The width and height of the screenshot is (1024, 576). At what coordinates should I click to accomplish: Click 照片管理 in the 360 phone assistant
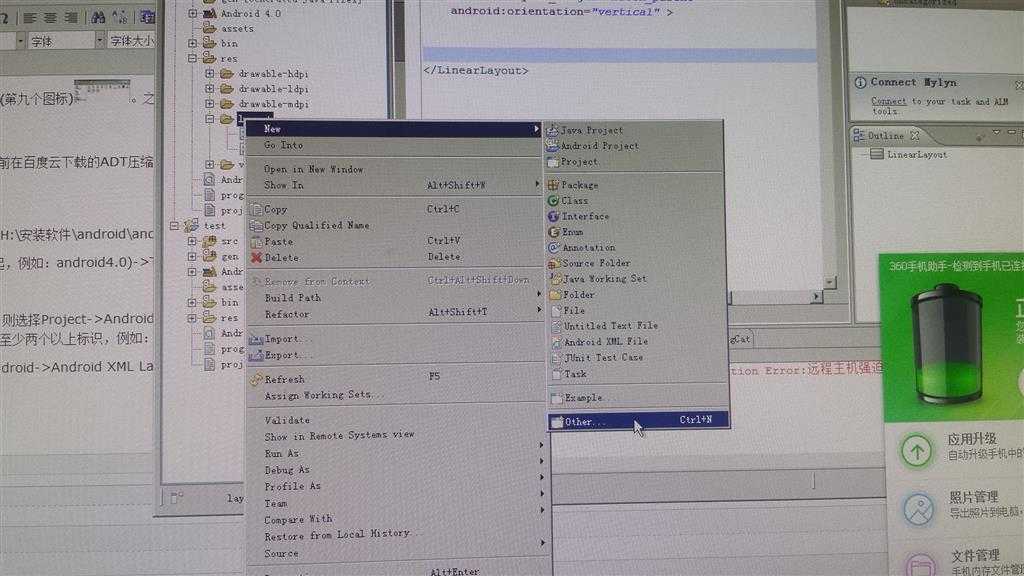(x=973, y=497)
